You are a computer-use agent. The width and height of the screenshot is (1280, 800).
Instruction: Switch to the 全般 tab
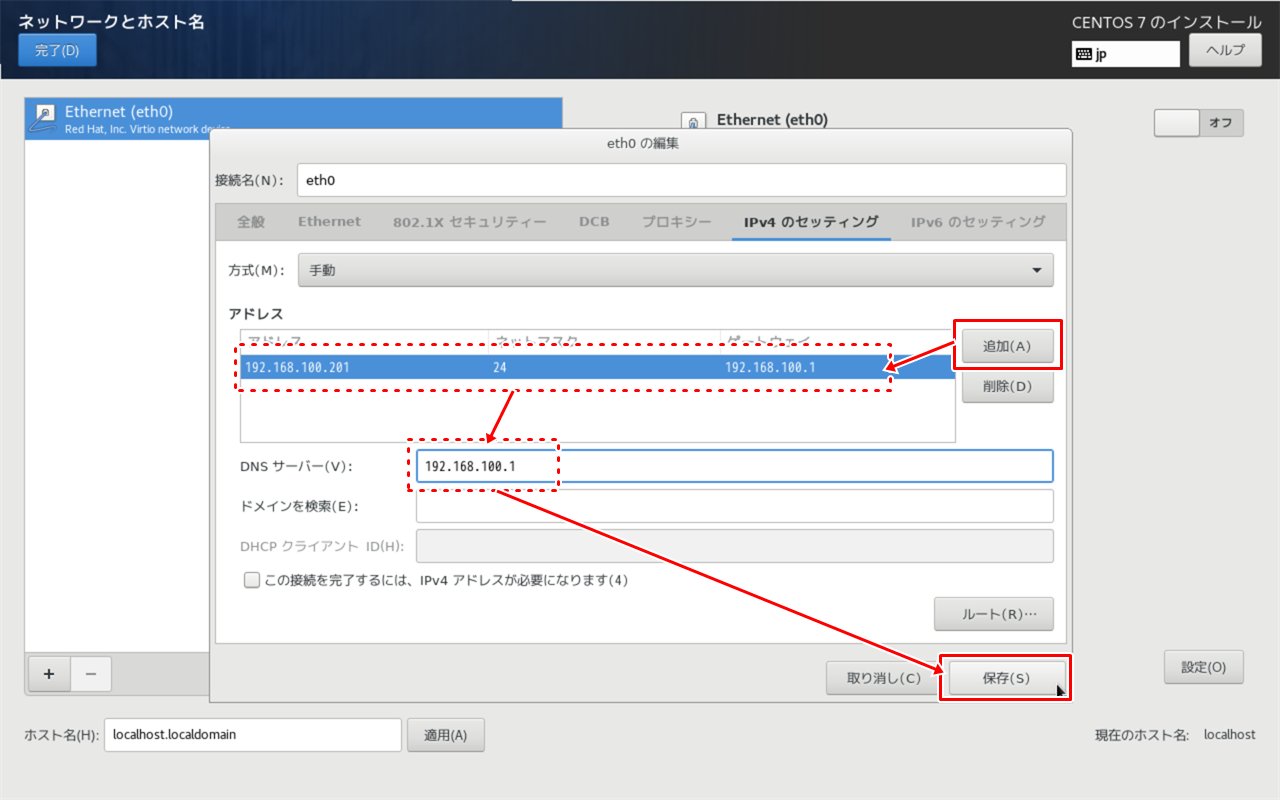click(249, 221)
